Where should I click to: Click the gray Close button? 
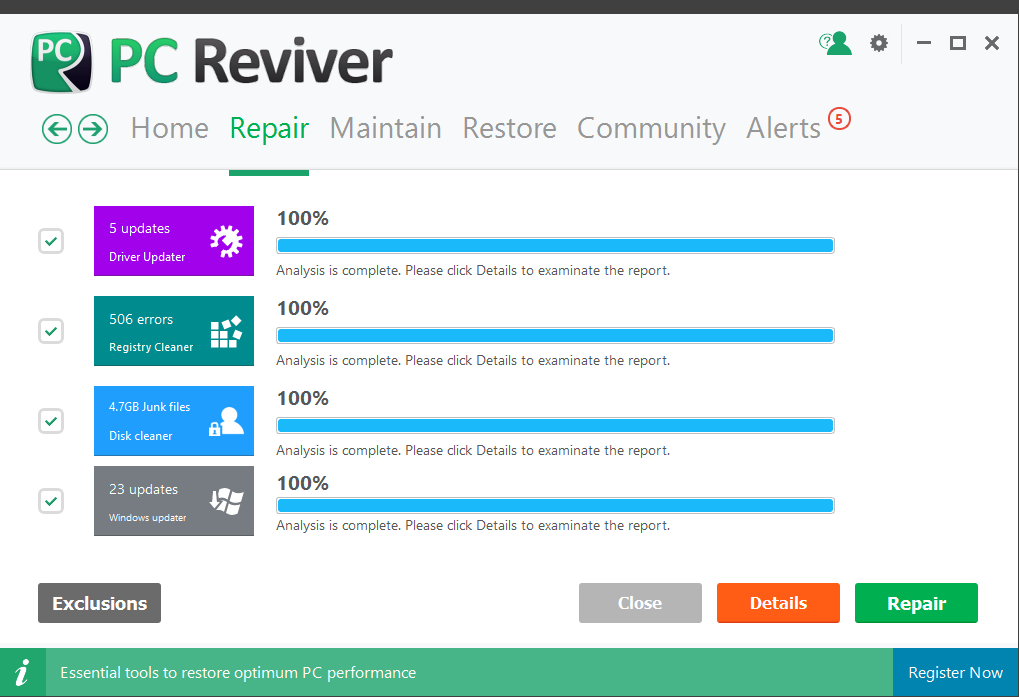click(640, 603)
